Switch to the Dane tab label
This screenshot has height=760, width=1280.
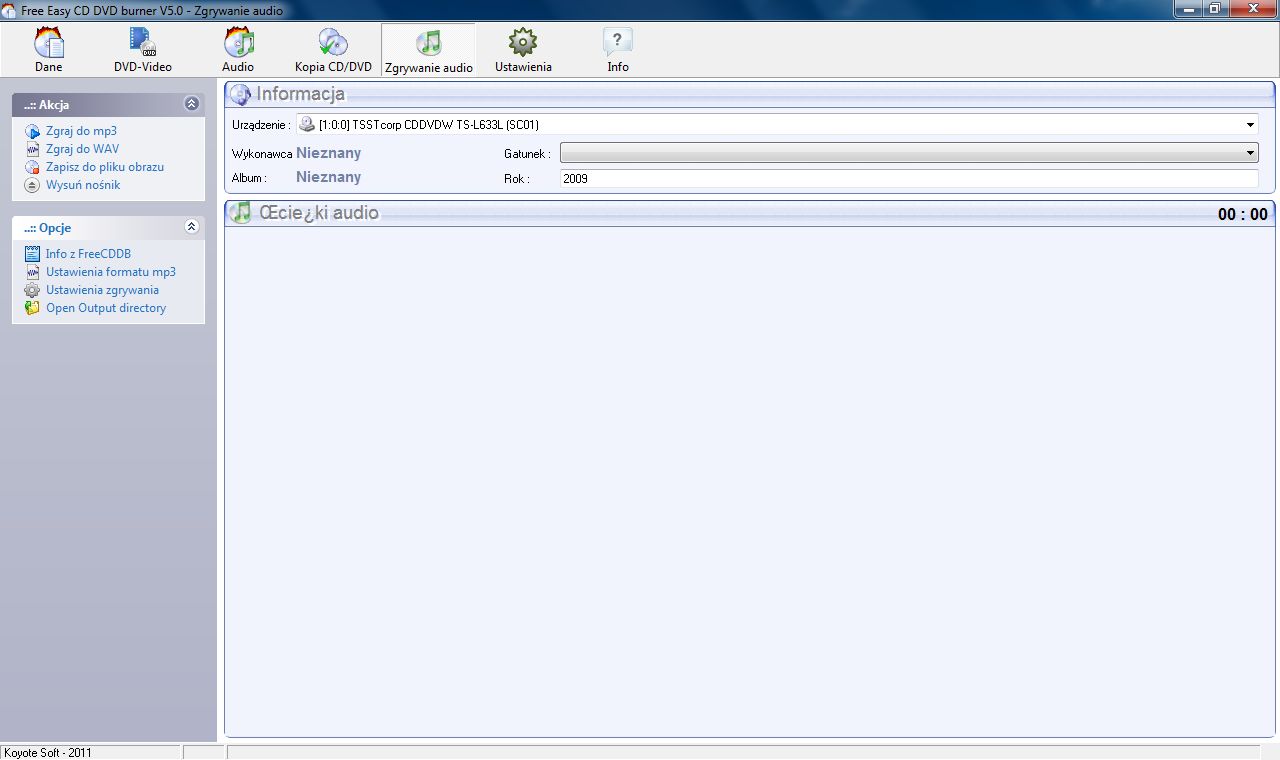(x=48, y=67)
